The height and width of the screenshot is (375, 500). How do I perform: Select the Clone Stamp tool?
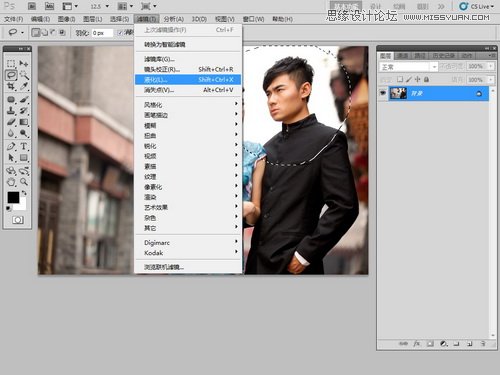(11, 110)
